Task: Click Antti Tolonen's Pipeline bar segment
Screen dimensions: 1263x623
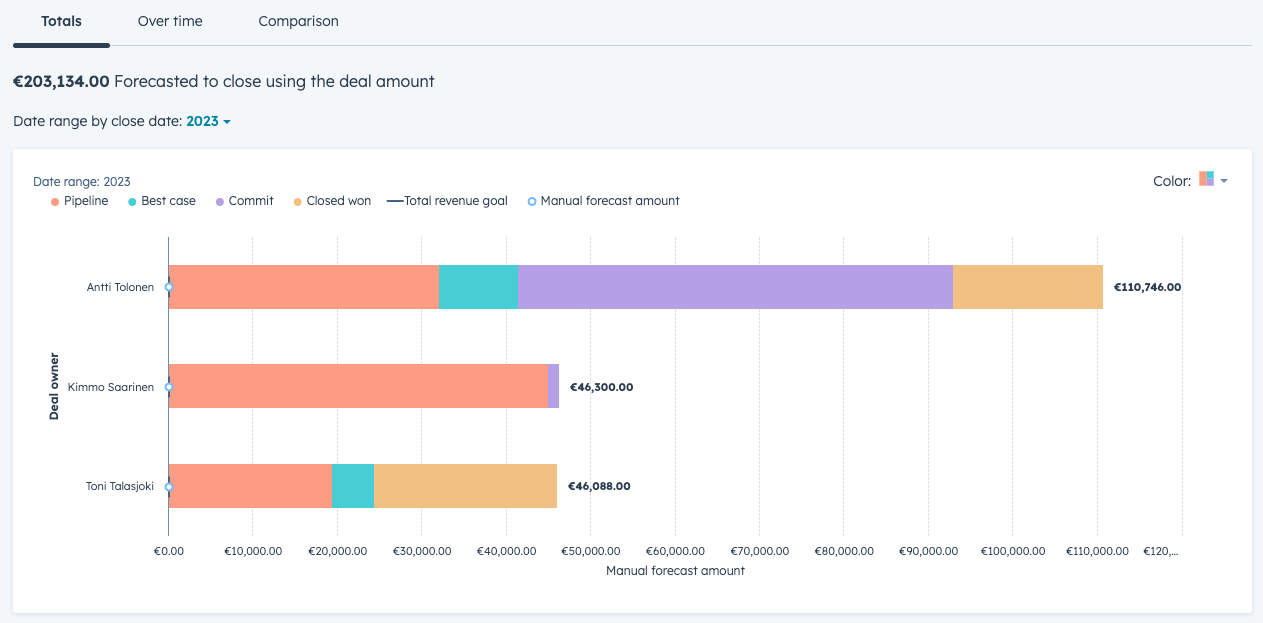Action: click(x=304, y=287)
